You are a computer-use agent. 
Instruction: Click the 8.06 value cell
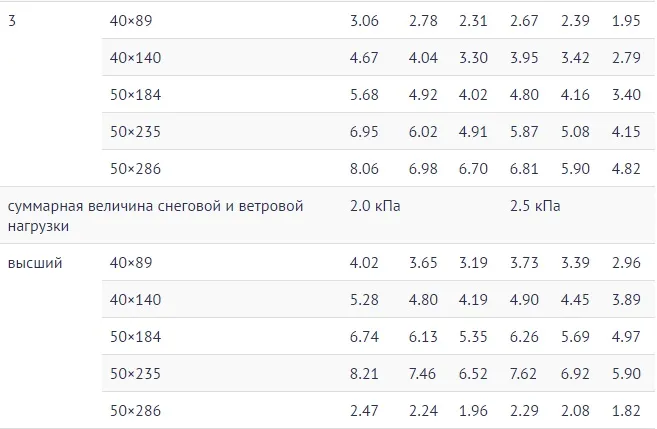click(x=365, y=169)
